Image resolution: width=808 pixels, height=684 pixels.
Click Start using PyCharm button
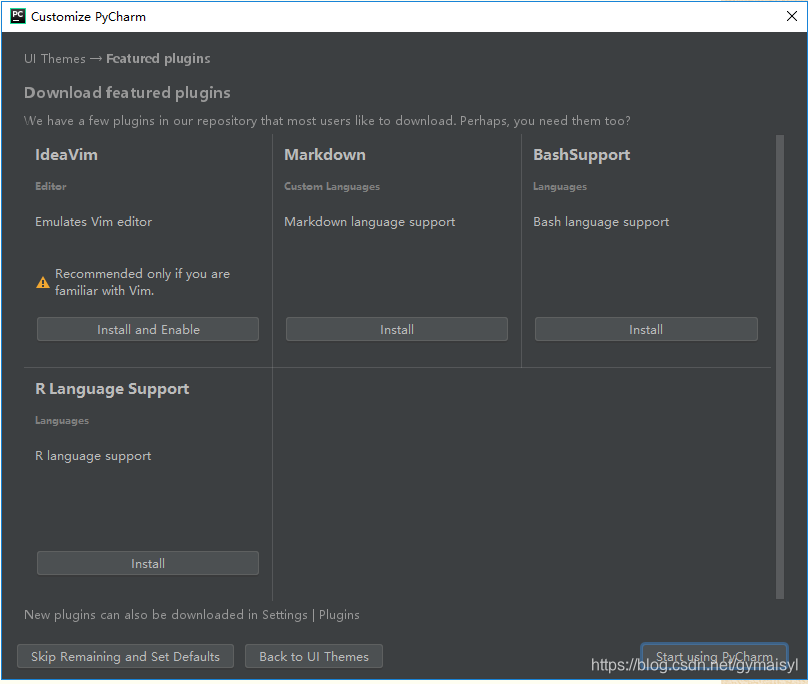pyautogui.click(x=714, y=656)
